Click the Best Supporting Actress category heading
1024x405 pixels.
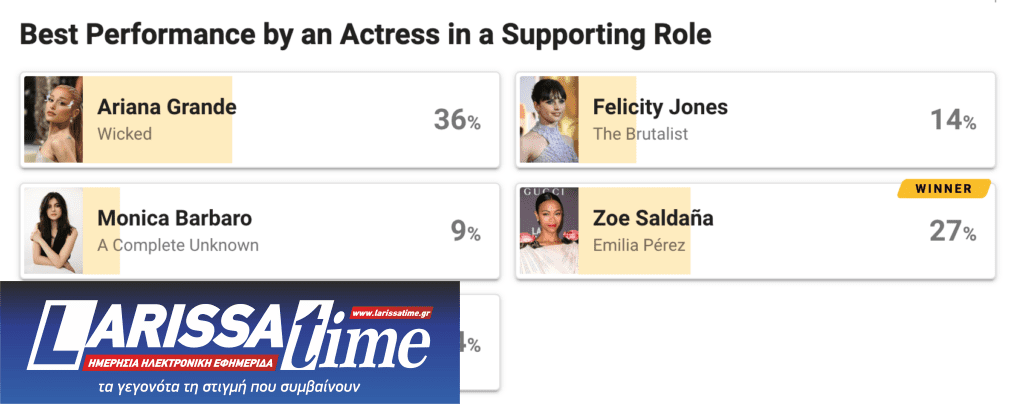tap(366, 35)
